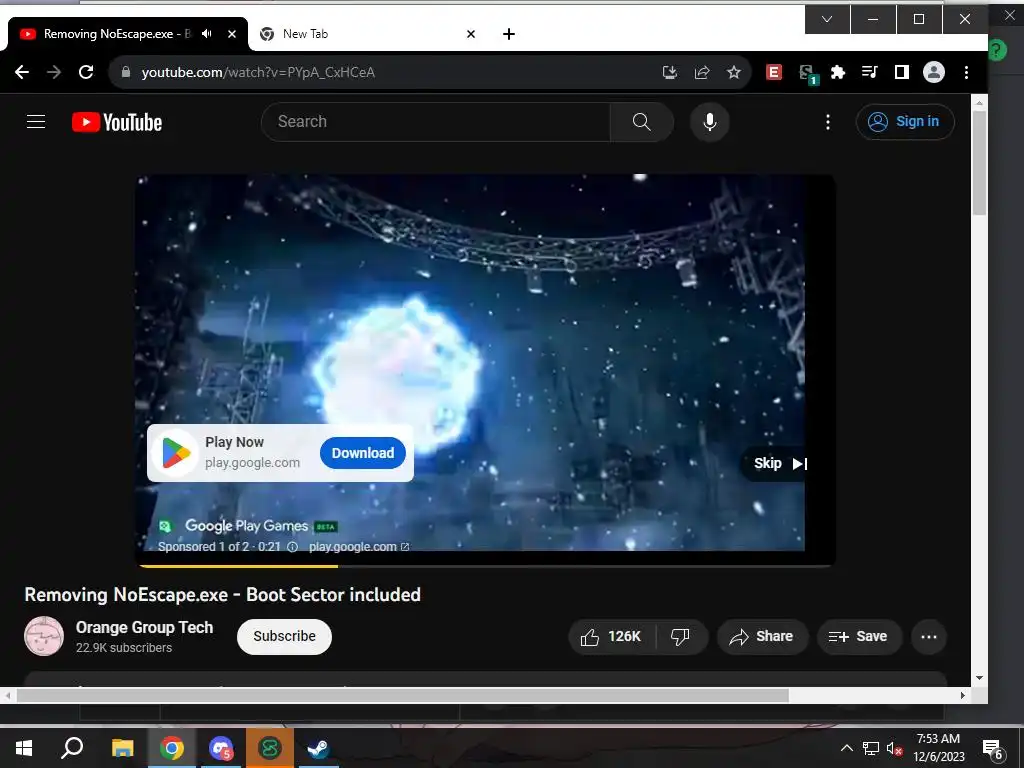Search with your voice microphone button
1024x768 pixels.
[x=710, y=121]
